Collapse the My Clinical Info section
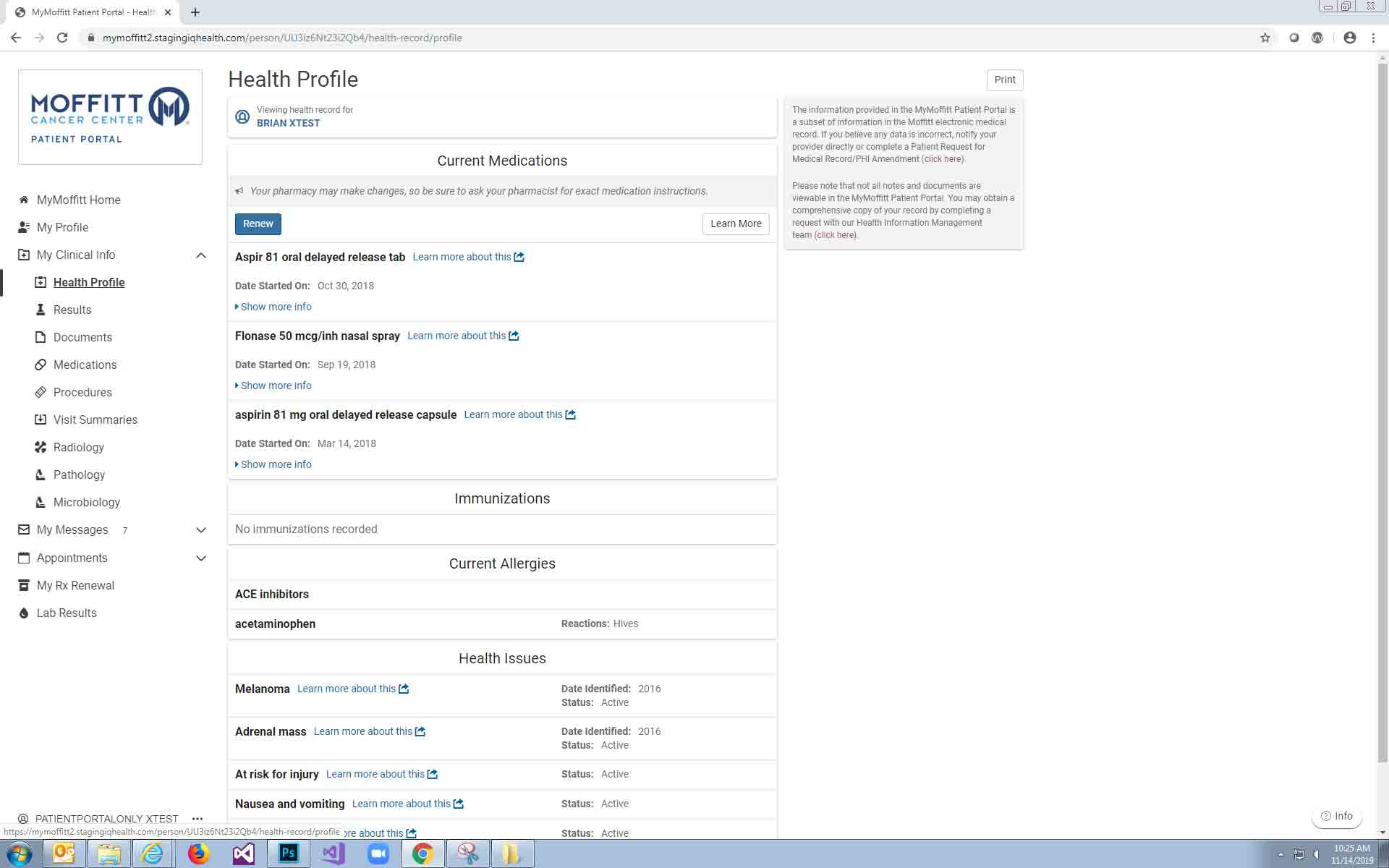 tap(201, 255)
